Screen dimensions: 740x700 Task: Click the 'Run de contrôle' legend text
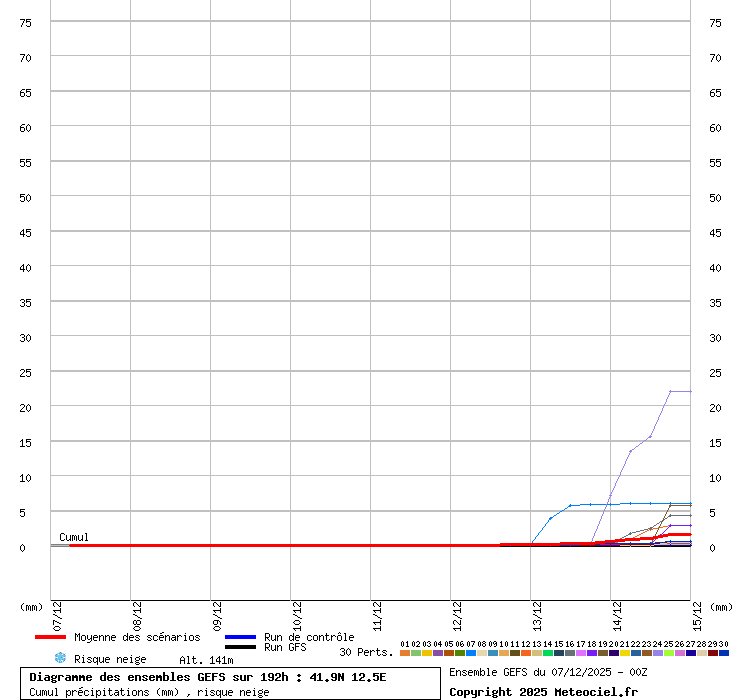tap(309, 637)
